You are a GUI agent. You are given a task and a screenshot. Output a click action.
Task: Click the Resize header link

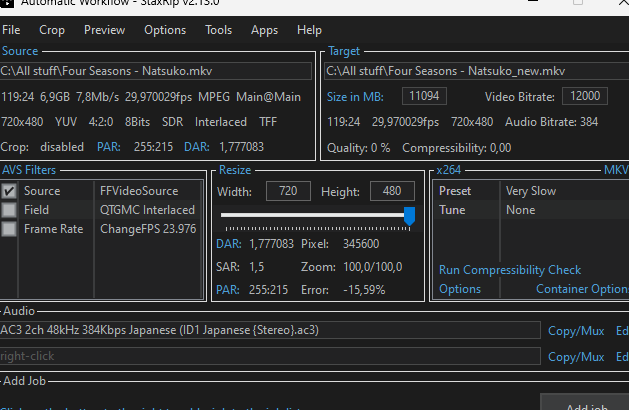coord(235,170)
